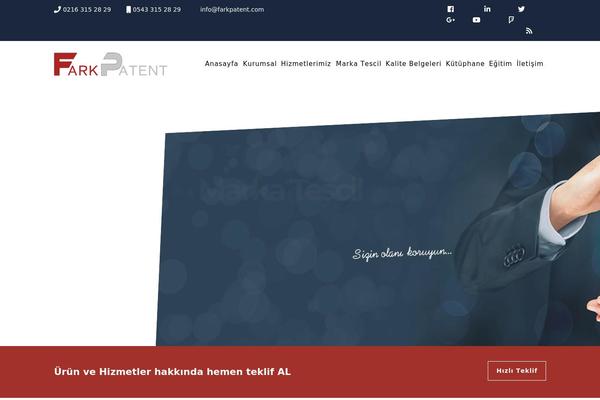
Task: Click the Hızlı Teklif button
Action: (517, 371)
